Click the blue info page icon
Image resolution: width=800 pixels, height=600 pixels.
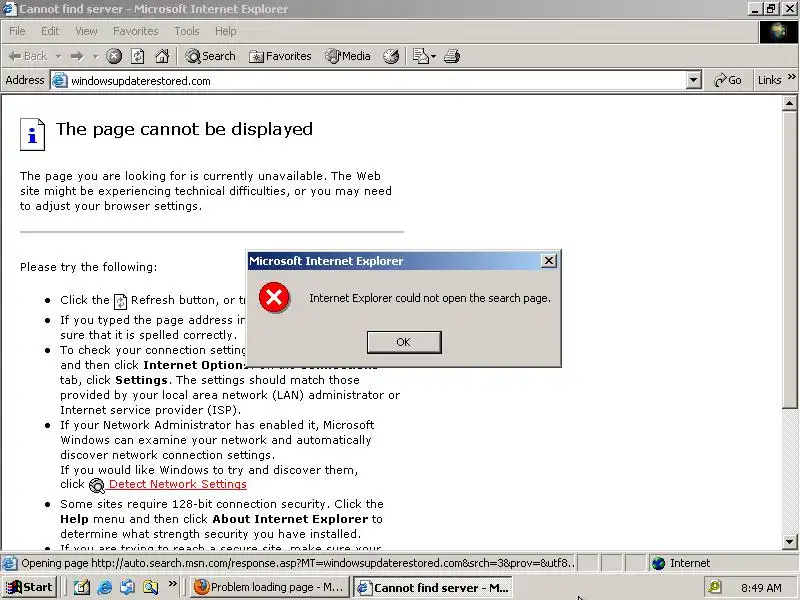32,134
